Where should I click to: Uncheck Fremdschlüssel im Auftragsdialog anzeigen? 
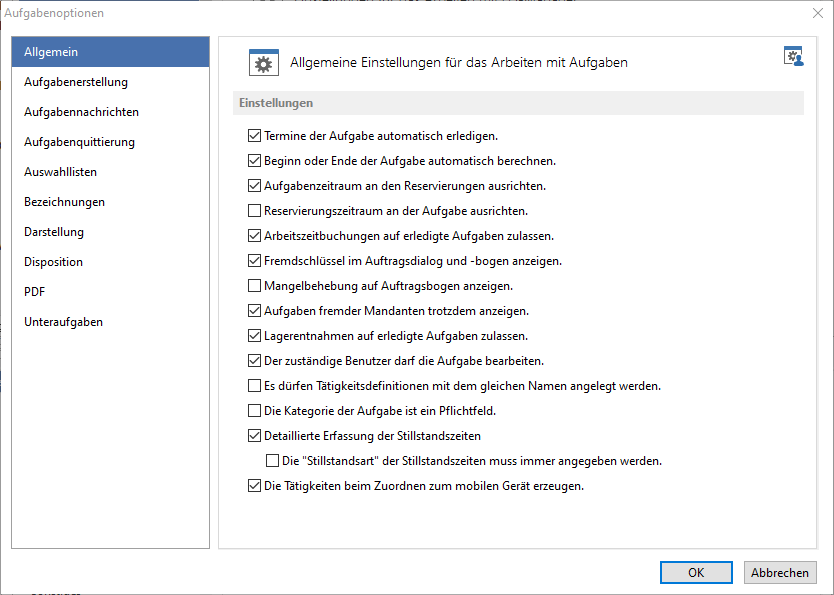(254, 261)
